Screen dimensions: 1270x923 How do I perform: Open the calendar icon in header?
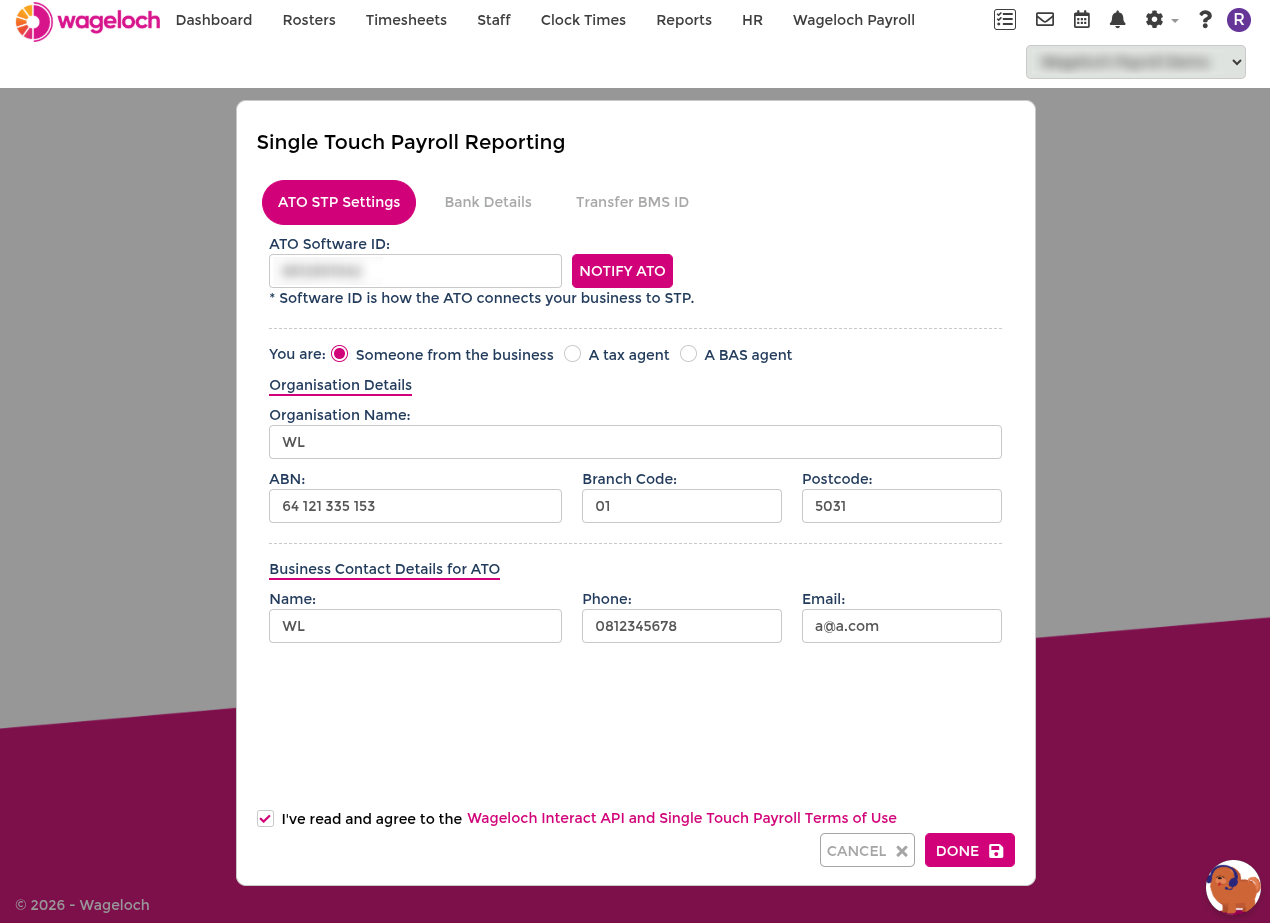pyautogui.click(x=1082, y=19)
